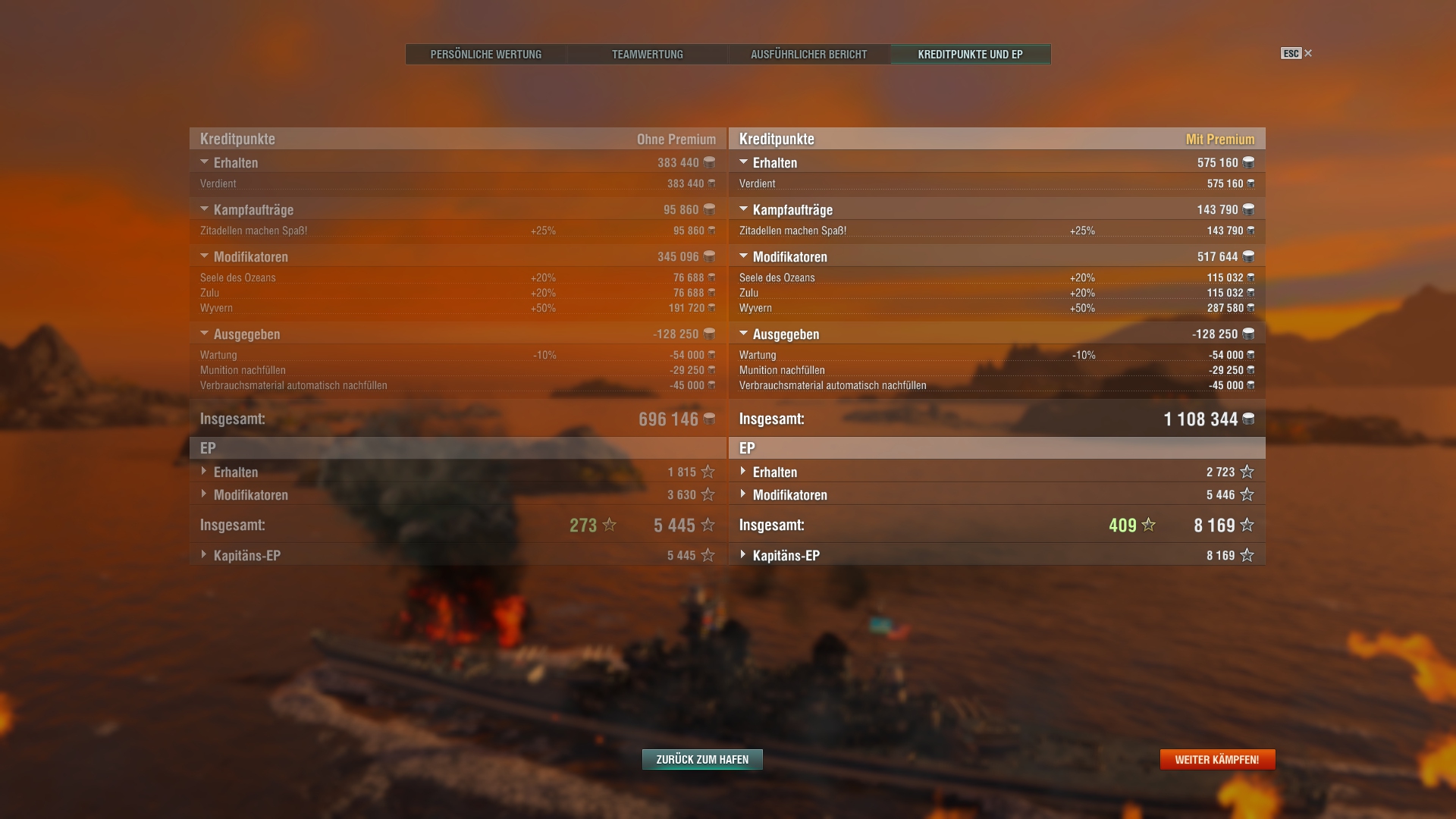Click the coin icon beside premium Erhalten 575 160

click(x=1248, y=162)
